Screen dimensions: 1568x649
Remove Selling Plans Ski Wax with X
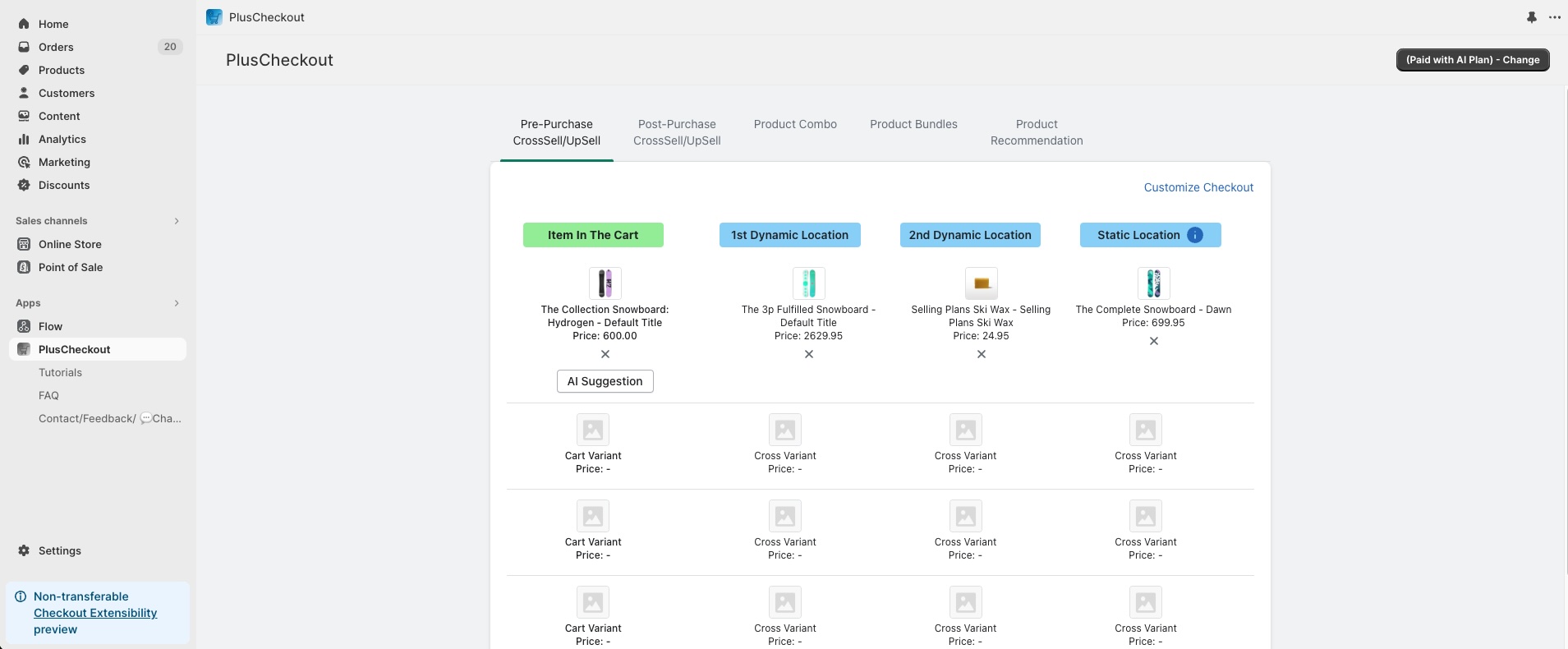click(982, 354)
